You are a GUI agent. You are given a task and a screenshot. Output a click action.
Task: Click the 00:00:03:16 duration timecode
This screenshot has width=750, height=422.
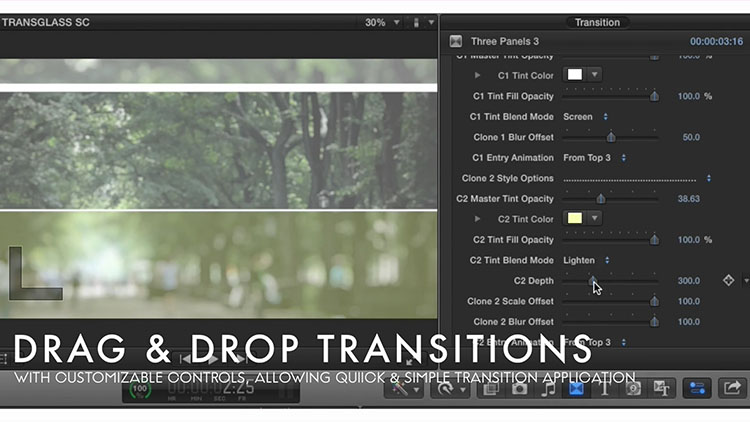(x=716, y=42)
